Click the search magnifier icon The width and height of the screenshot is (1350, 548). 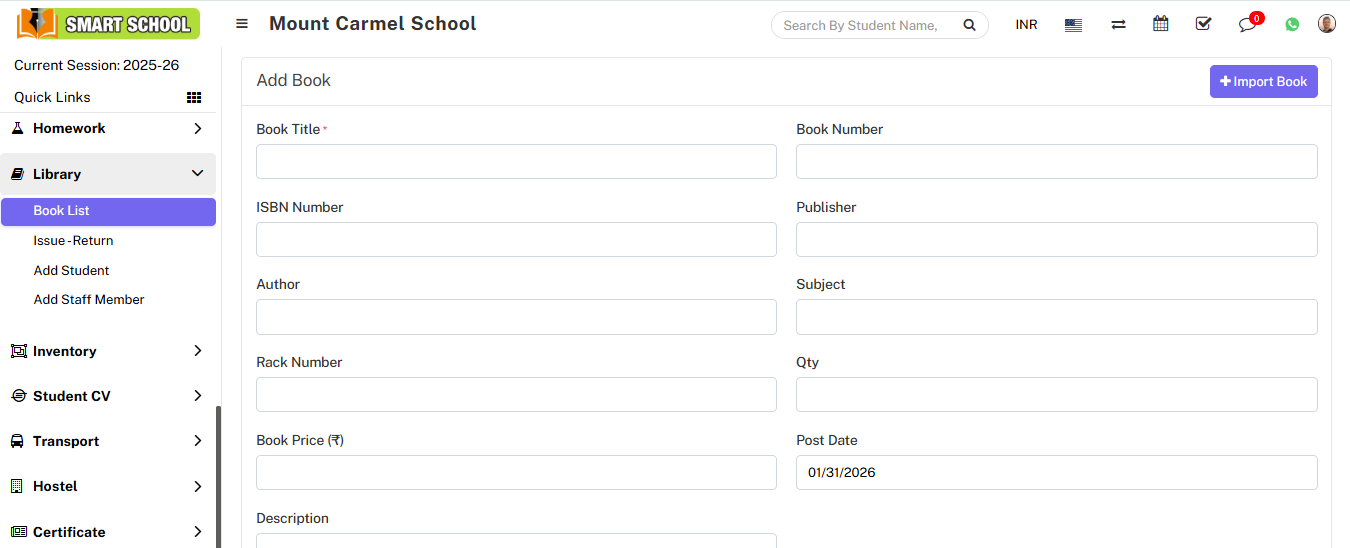[x=969, y=26]
